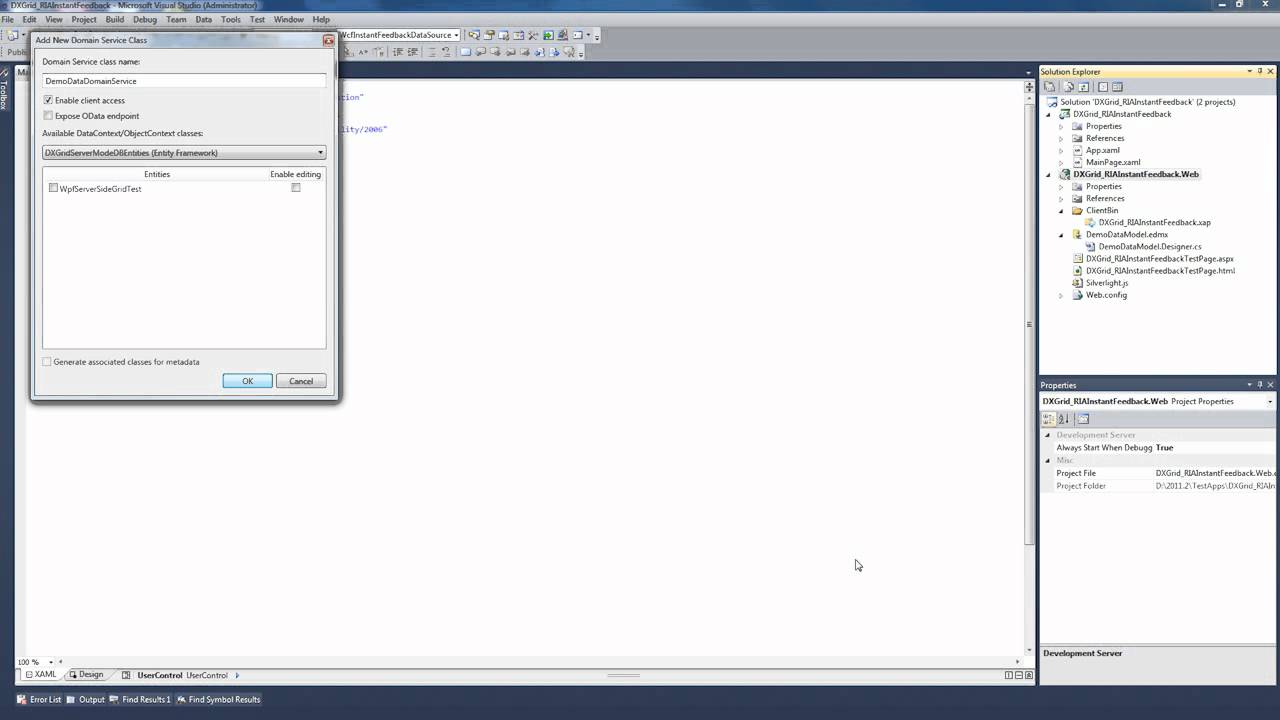Open the View menu
This screenshot has width=1280, height=720.
pos(54,19)
